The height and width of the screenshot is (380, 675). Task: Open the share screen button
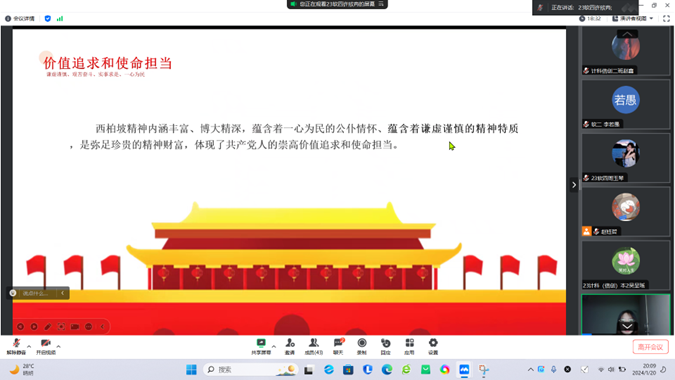pos(261,346)
